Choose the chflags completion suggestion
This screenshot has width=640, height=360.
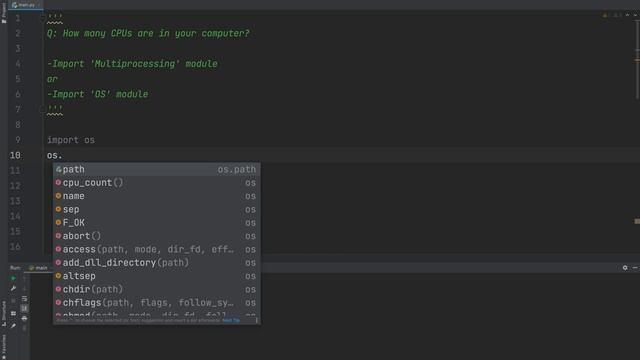click(157, 303)
